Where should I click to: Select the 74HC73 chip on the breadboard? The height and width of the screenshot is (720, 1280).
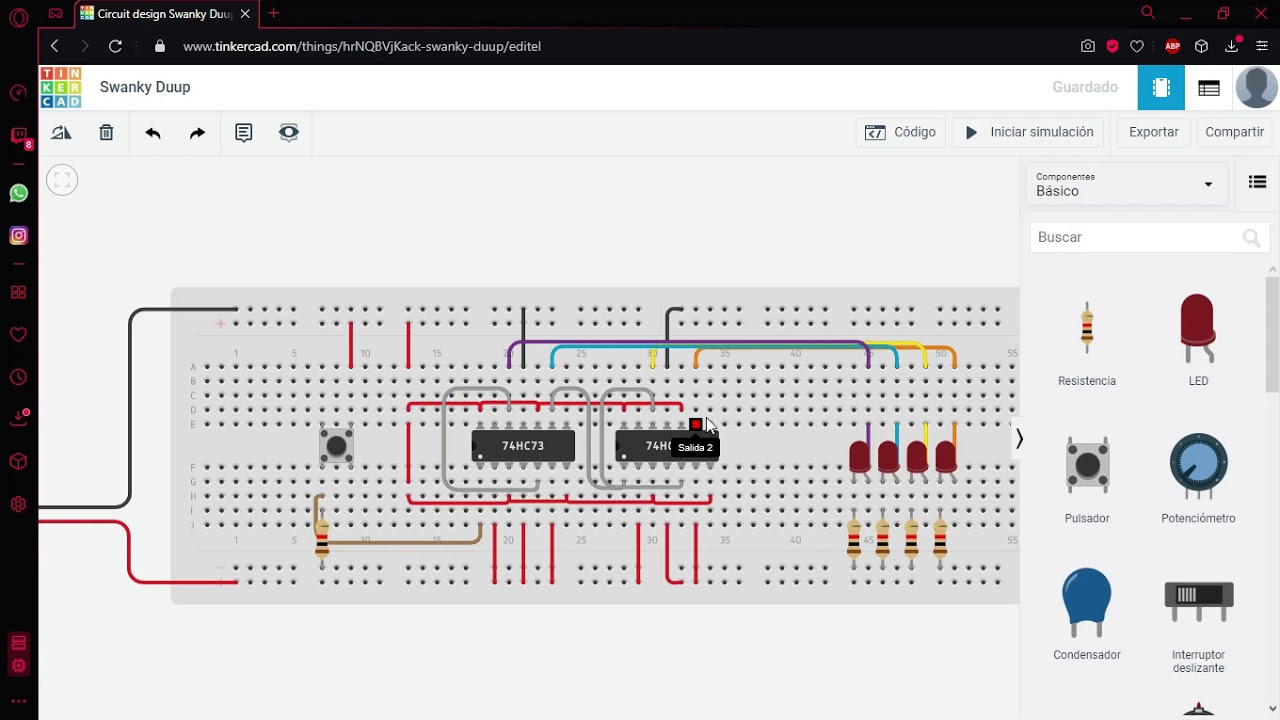(523, 446)
